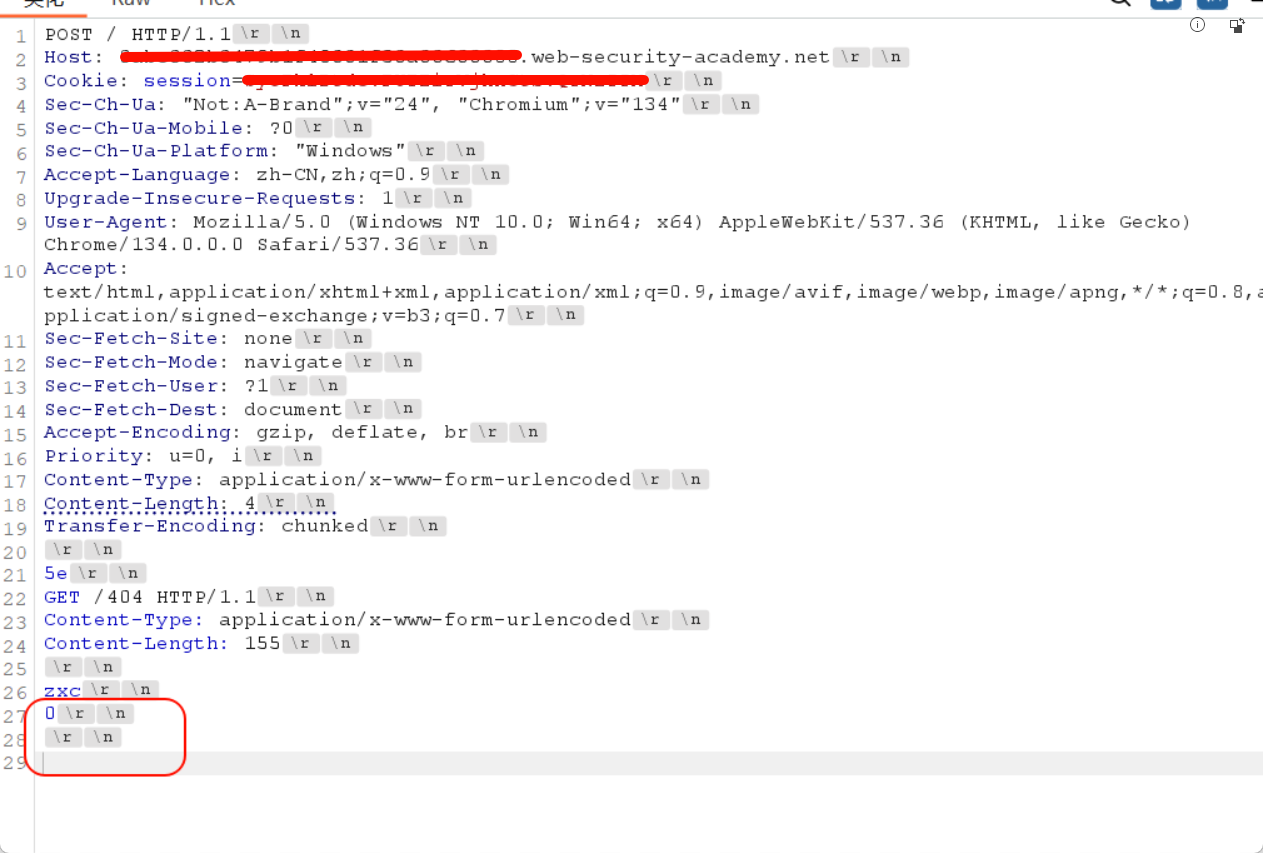Click the Content-Type header on line 23

point(124,620)
